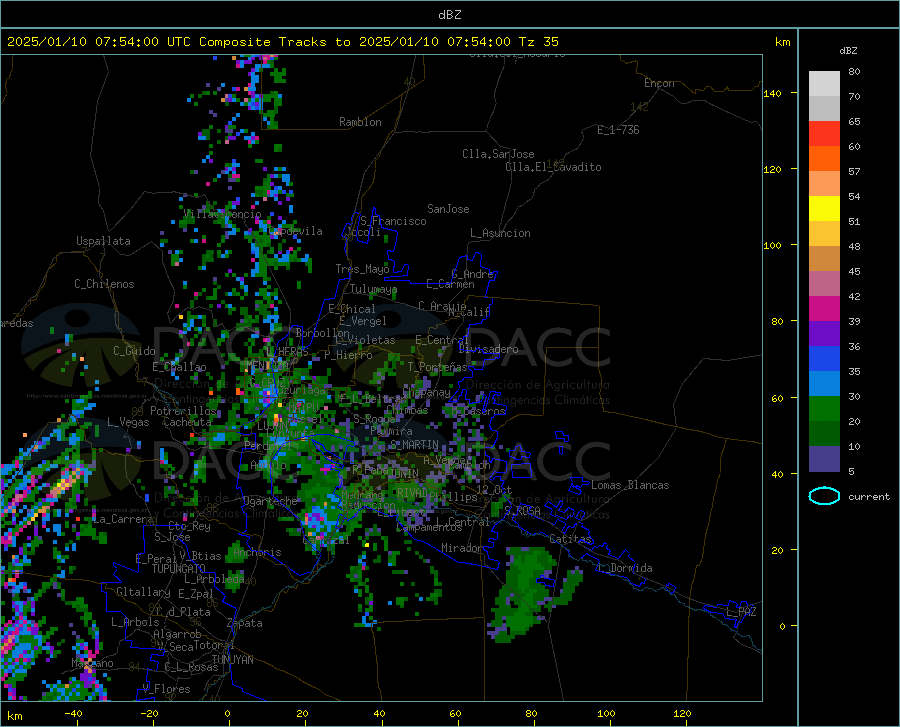Viewport: 900px width, 727px height.
Task: Pick the gold swatch between 51 and 48 dBZ
Action: coord(824,234)
